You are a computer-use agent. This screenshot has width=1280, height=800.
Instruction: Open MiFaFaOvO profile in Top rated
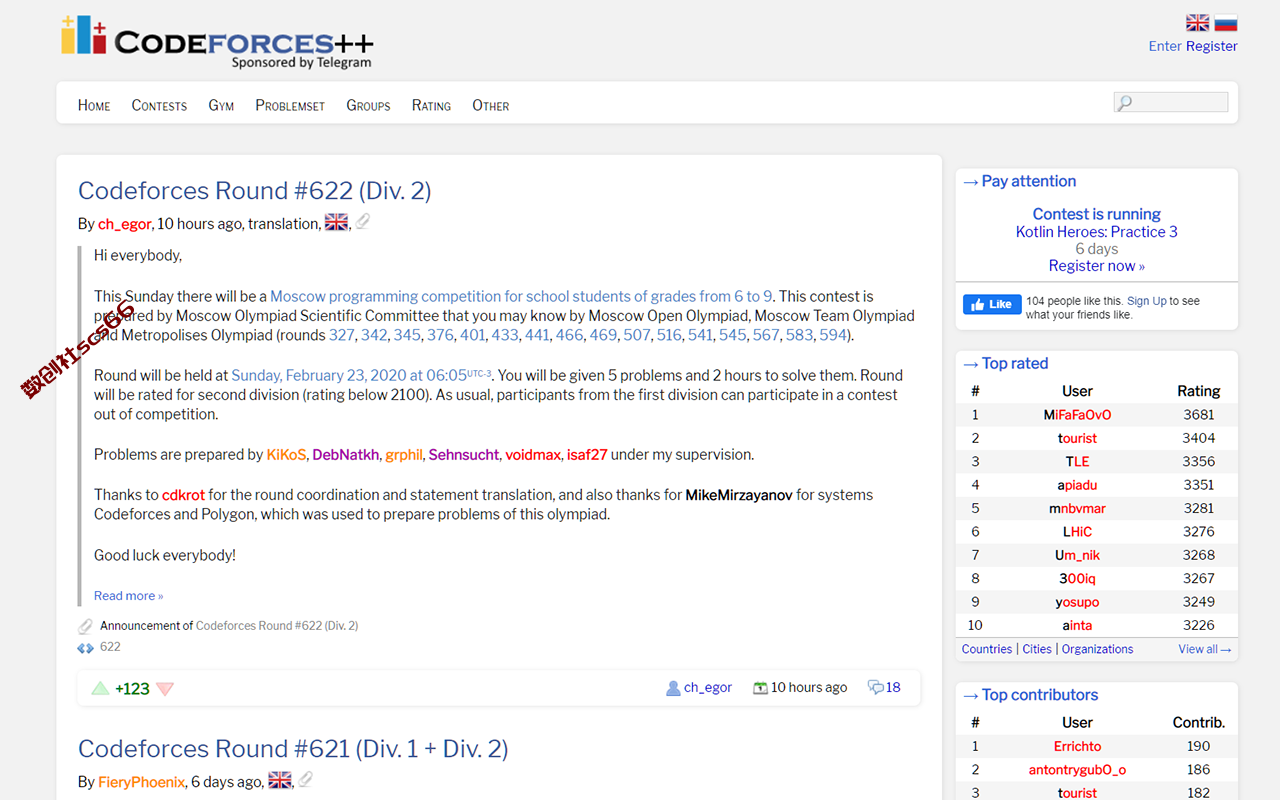[x=1077, y=415]
